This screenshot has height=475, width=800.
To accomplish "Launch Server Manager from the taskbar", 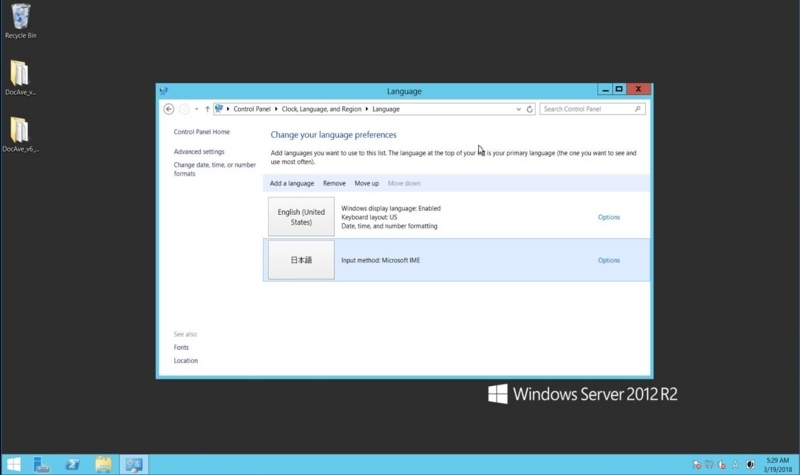I will click(42, 464).
